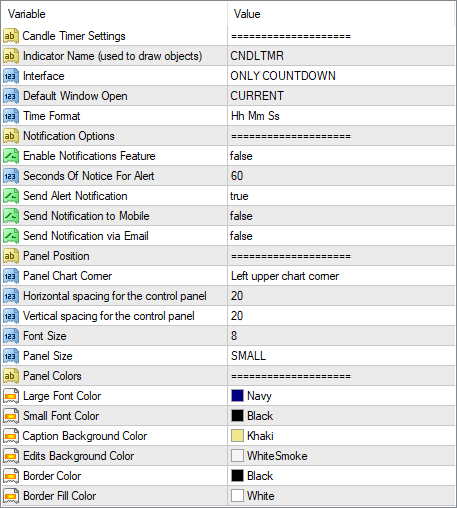
Task: Click the integer icon next to Font Size
Action: (x=11, y=336)
